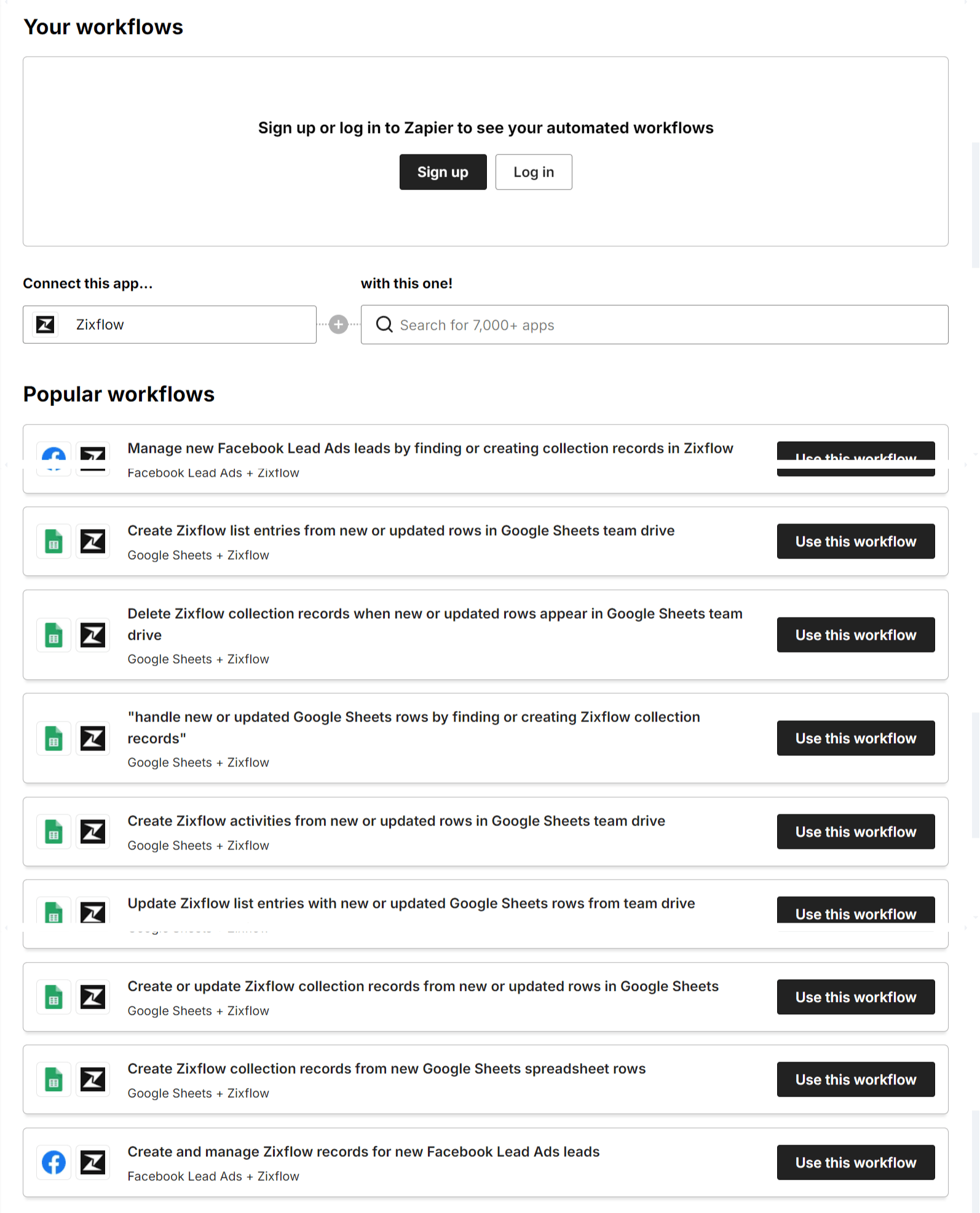Open the Zixflow app selector field

[x=184, y=324]
